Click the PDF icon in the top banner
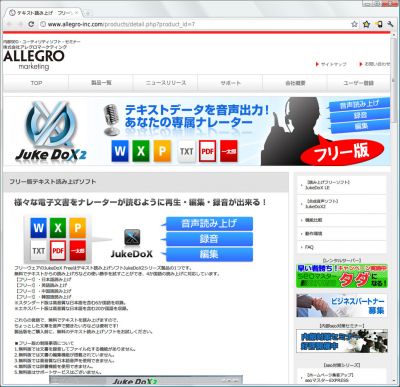400x387 pixels. click(x=207, y=151)
